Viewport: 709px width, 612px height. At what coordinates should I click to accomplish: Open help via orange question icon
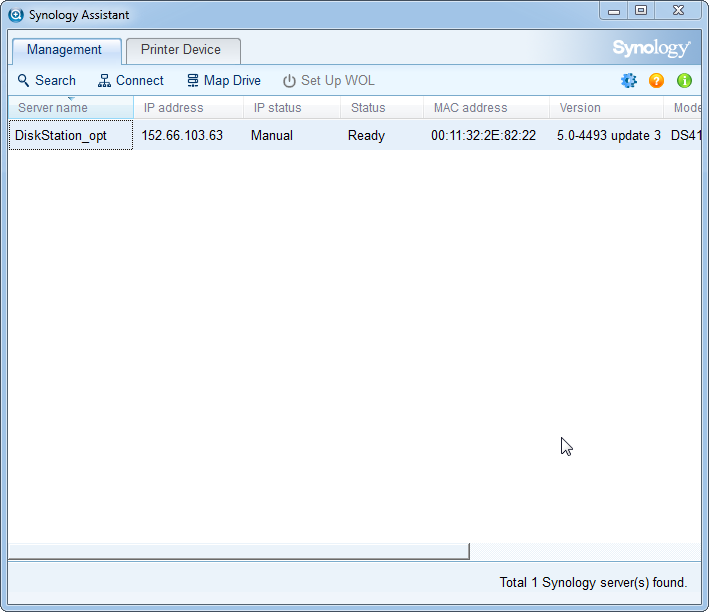tap(656, 81)
